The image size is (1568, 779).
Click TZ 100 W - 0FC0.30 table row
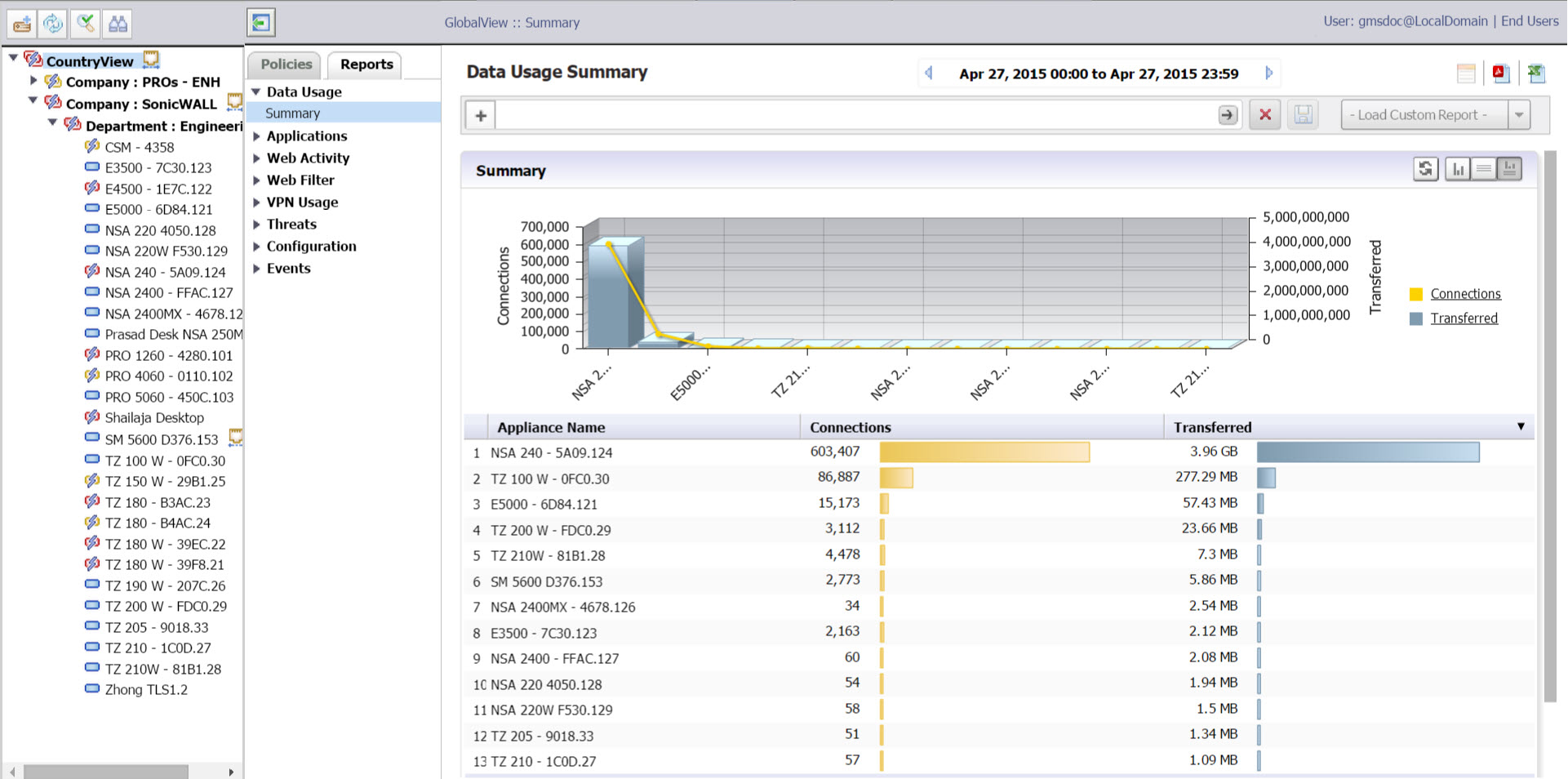[x=999, y=478]
